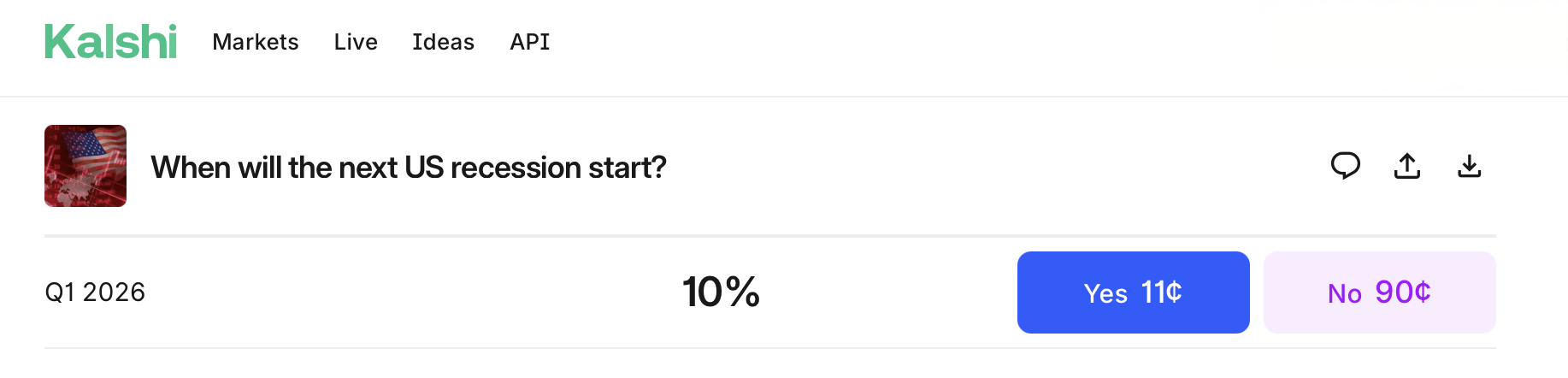Click the share upload arrow icon
The width and height of the screenshot is (1568, 378).
point(1407,166)
